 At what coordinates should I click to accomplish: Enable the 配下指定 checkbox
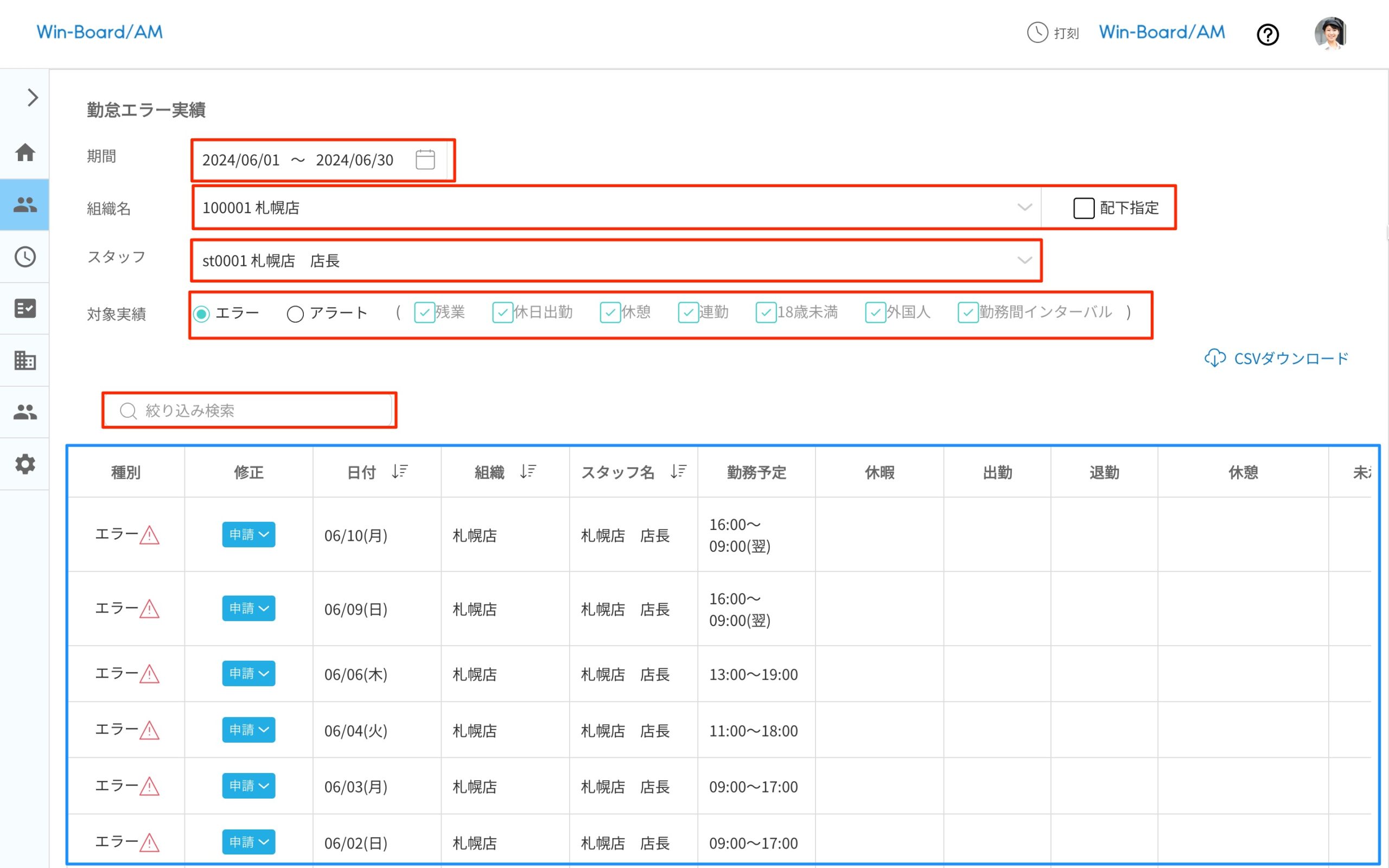tap(1083, 208)
